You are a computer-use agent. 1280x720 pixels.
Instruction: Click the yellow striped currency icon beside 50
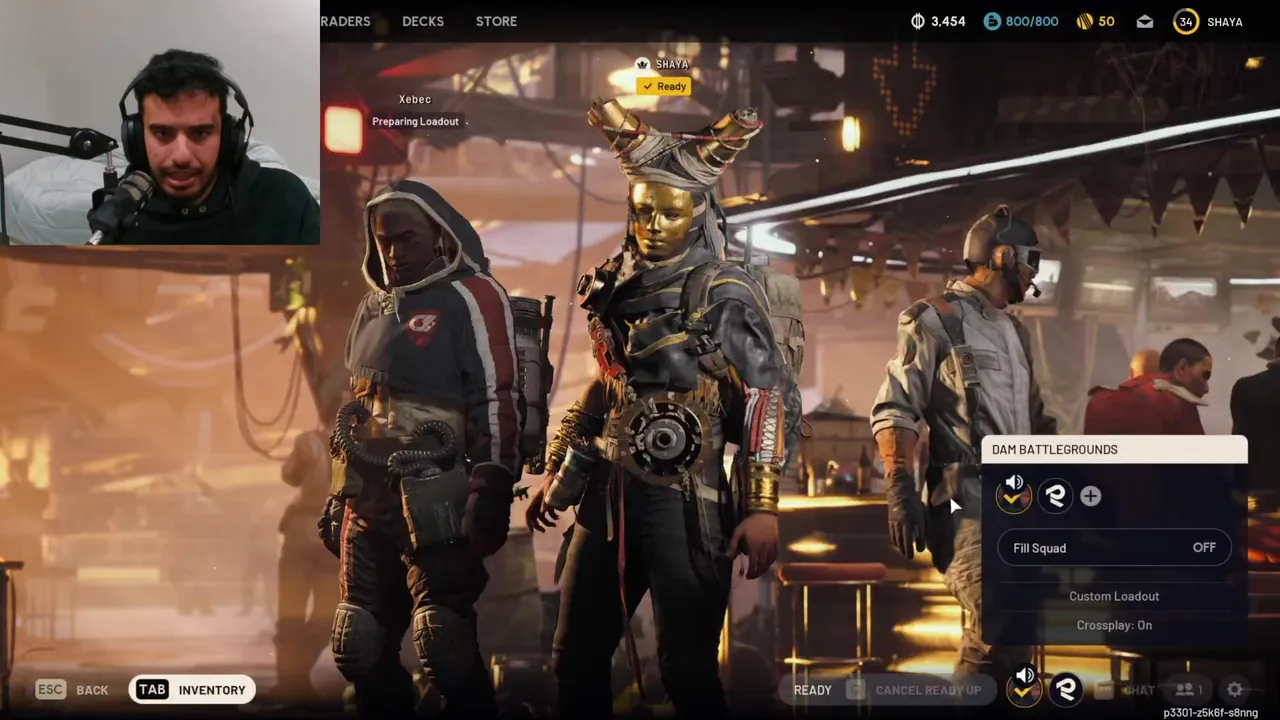point(1084,21)
